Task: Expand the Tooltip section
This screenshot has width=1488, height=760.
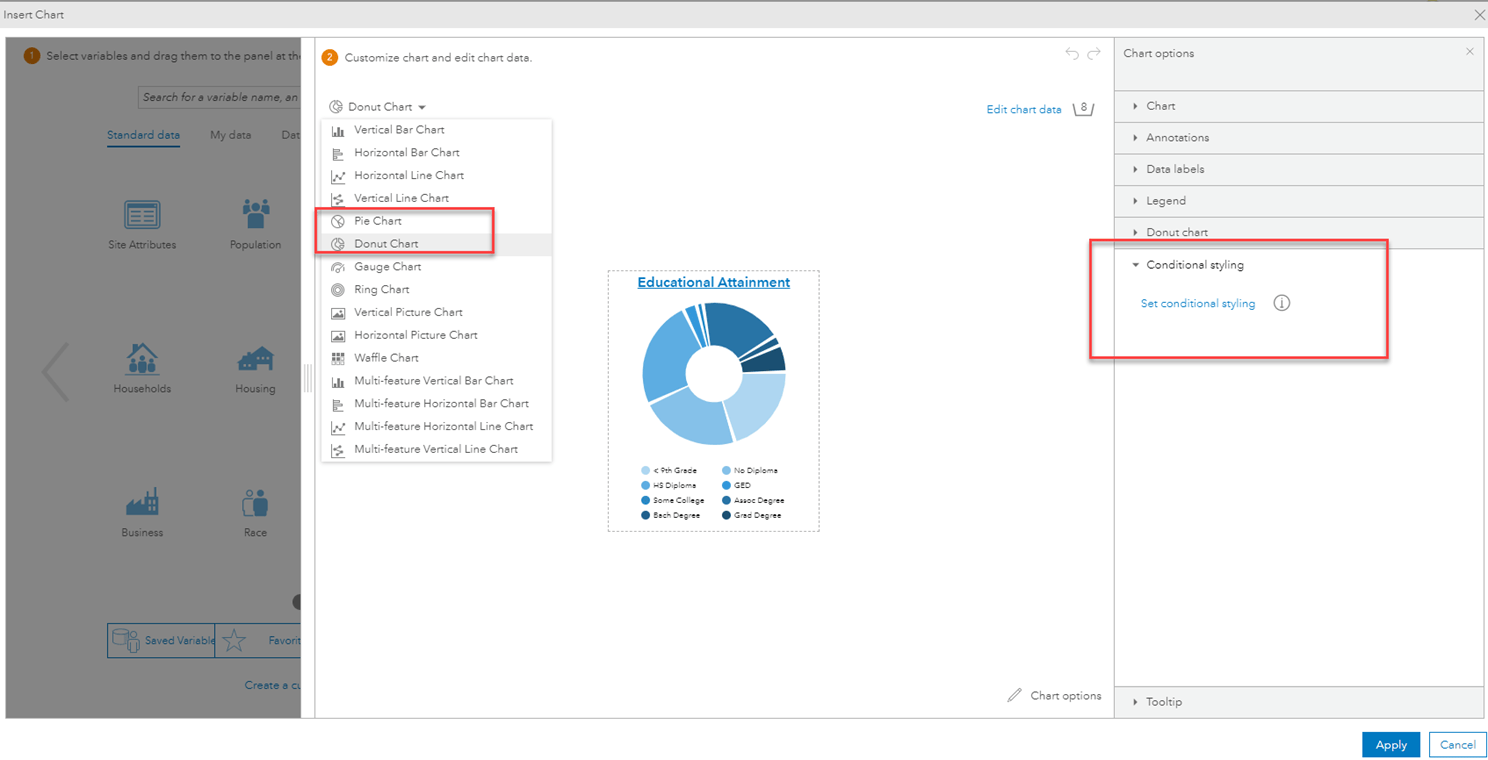Action: (x=1161, y=702)
